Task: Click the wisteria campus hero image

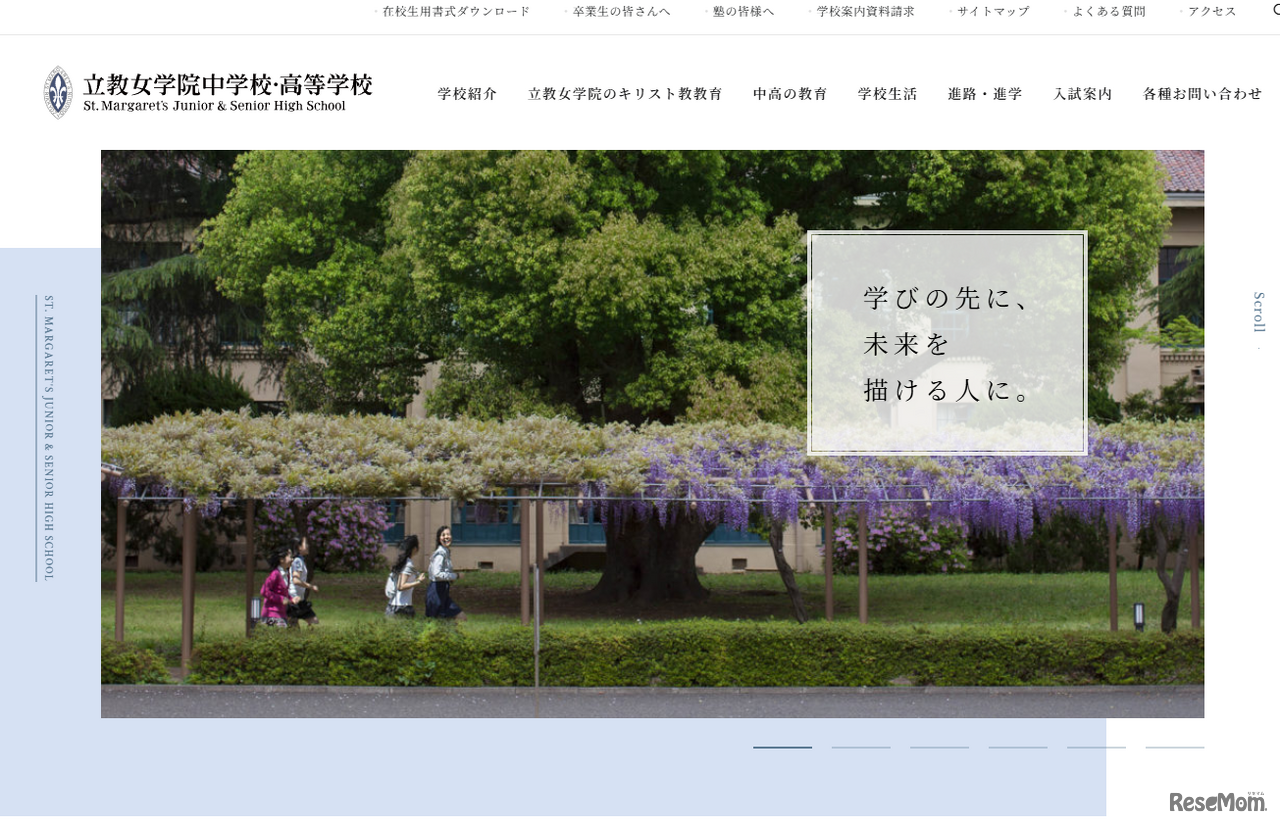Action: tap(652, 434)
